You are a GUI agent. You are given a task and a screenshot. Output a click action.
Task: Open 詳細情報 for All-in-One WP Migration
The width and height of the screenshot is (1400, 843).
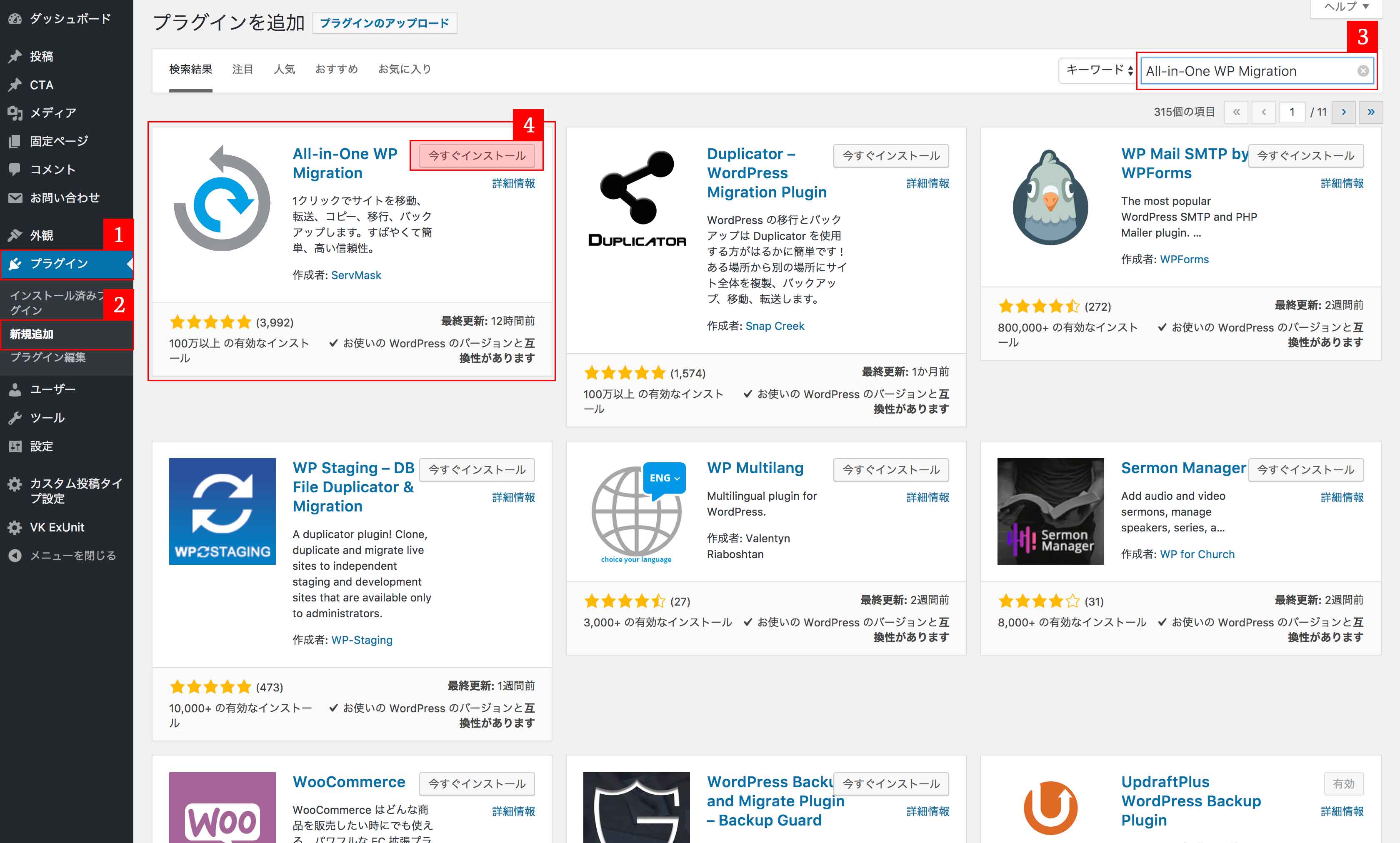pos(514,184)
